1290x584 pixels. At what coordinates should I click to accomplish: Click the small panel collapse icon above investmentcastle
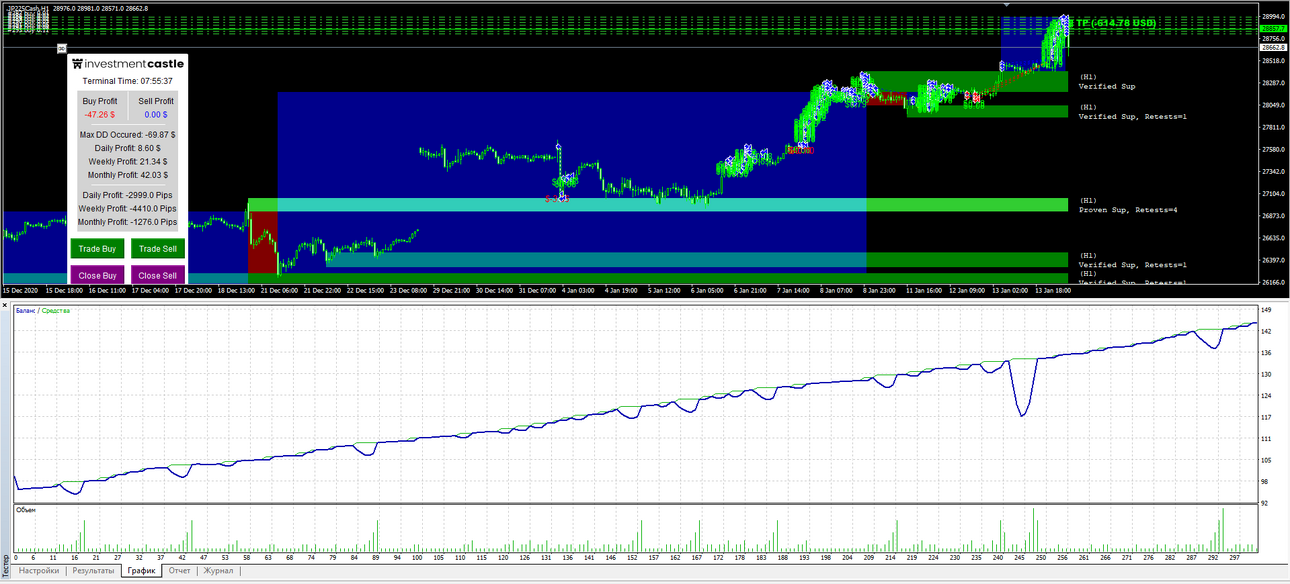[61, 46]
